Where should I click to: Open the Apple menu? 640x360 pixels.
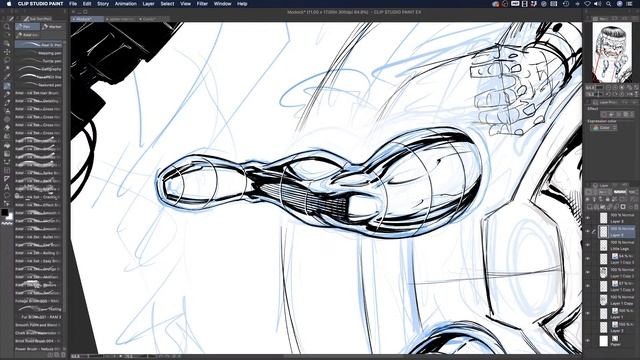coord(9,4)
